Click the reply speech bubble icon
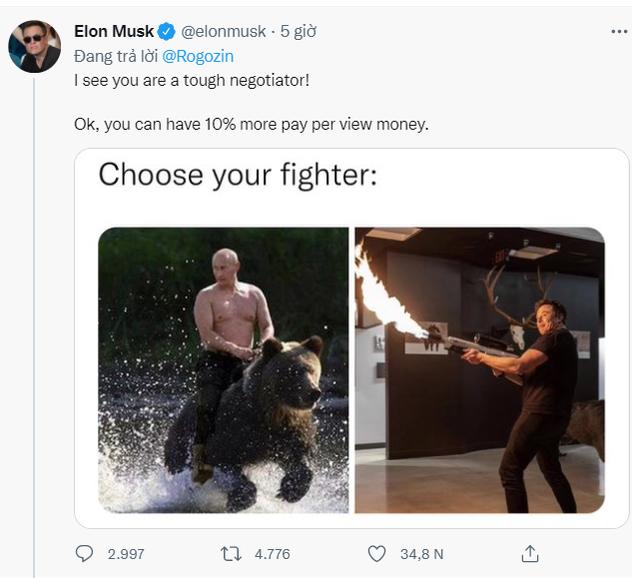The image size is (632, 578). 84,553
